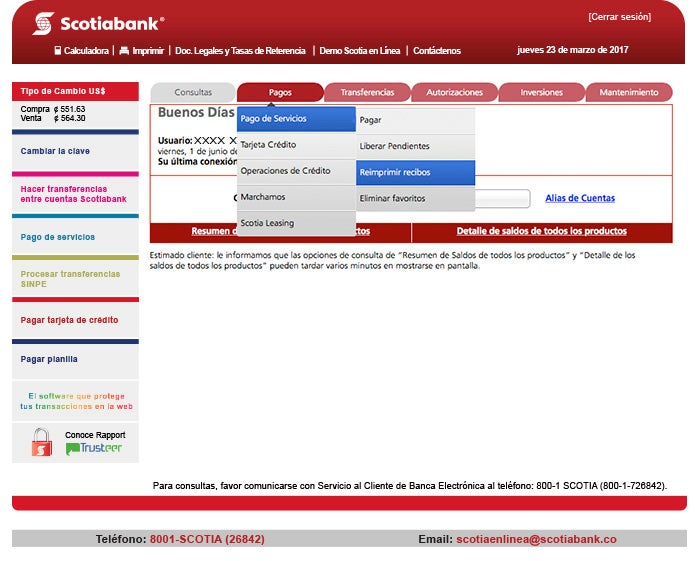Image resolution: width=700 pixels, height=561 pixels.
Task: Expand Tarjeta Crédito menu entry
Action: [296, 145]
